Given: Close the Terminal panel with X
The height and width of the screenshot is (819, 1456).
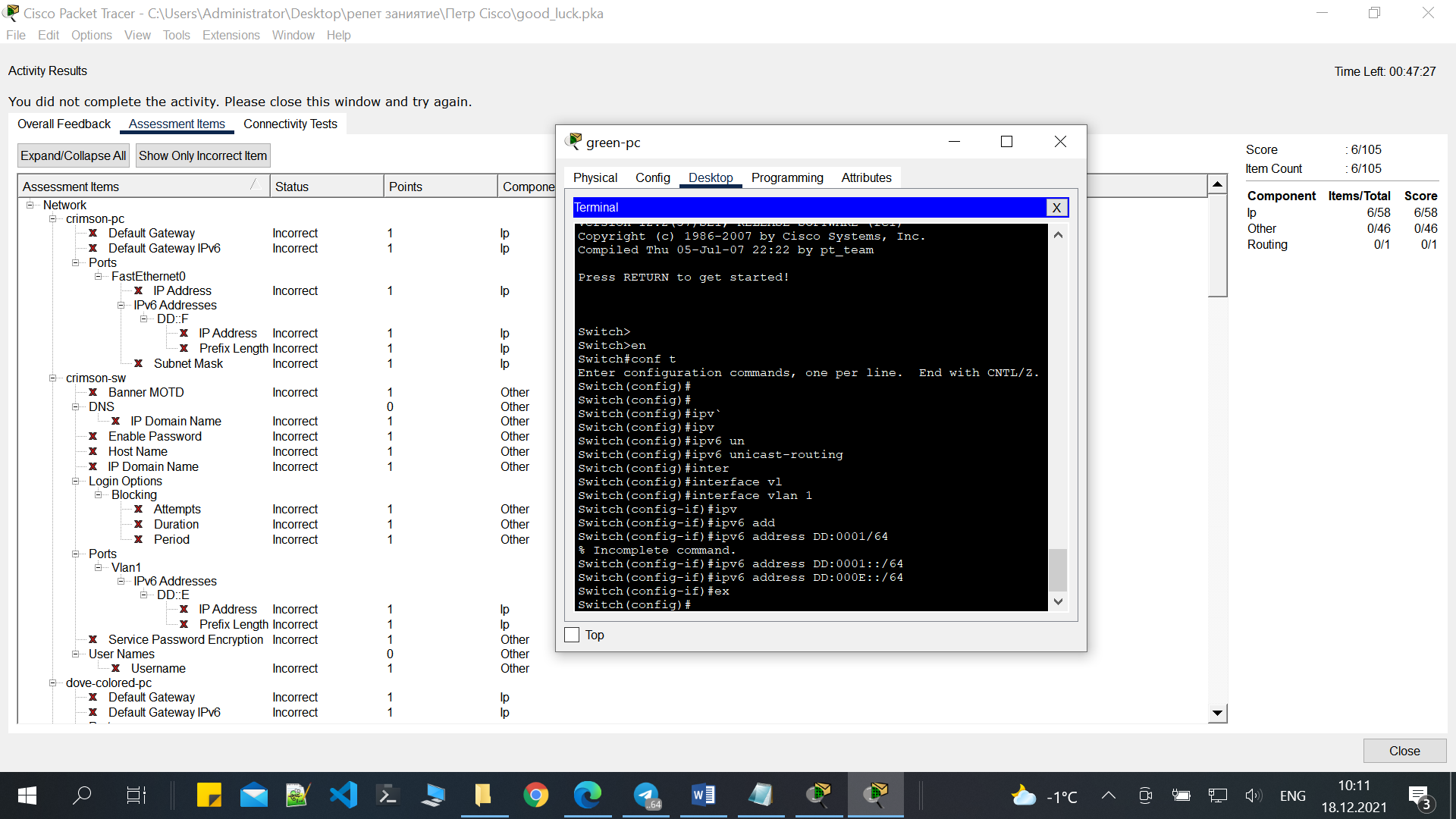Looking at the screenshot, I should coord(1056,208).
